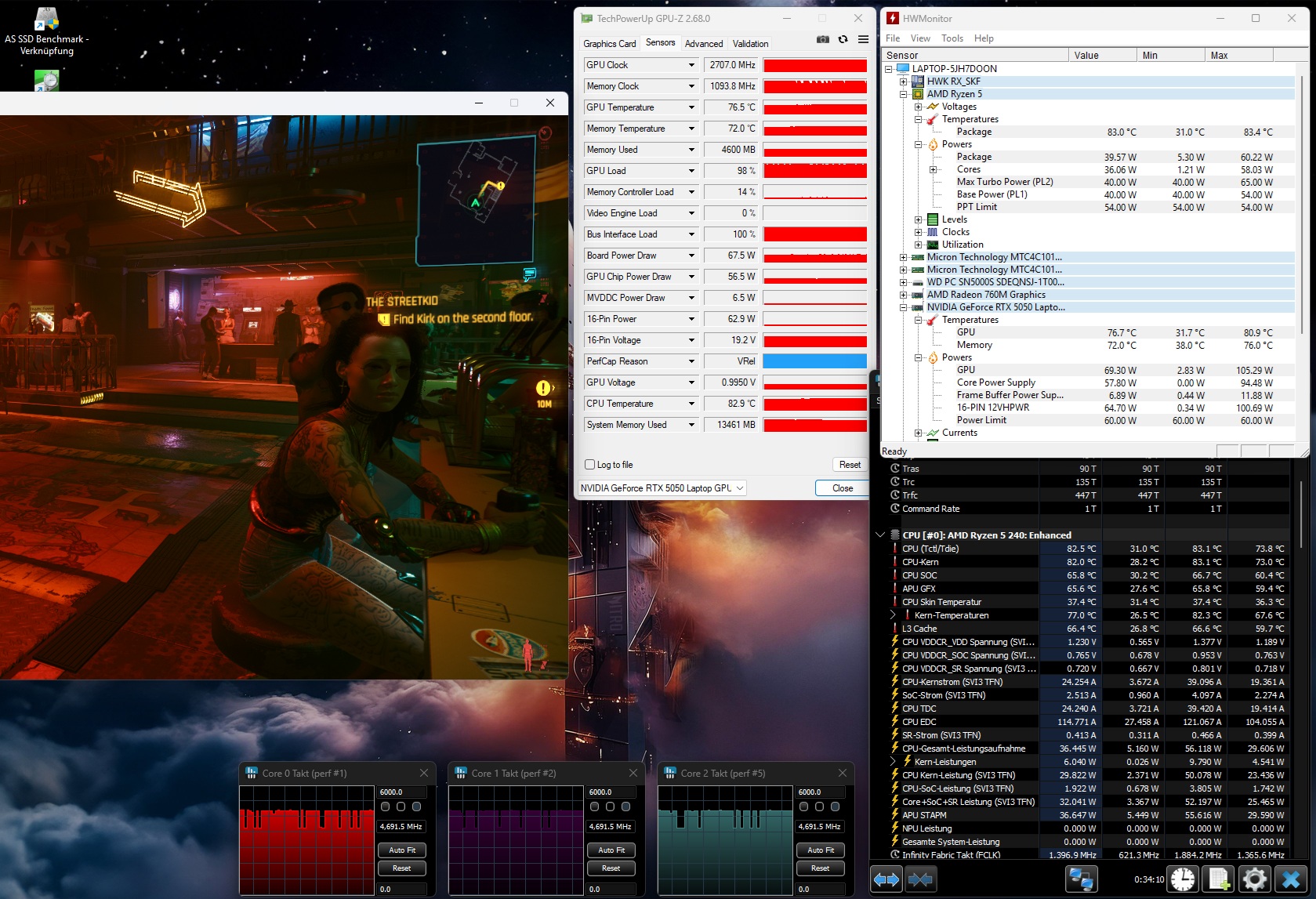Expand the Clocks node under AMD Ryzen 5

pyautogui.click(x=919, y=232)
